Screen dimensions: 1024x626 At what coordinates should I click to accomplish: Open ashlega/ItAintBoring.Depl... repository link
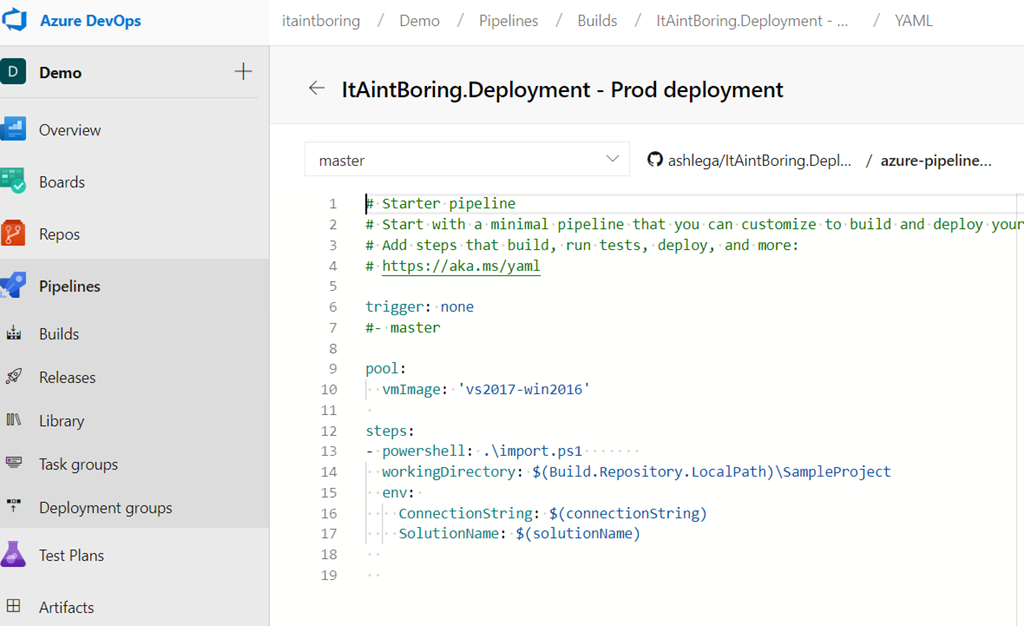[x=760, y=161]
